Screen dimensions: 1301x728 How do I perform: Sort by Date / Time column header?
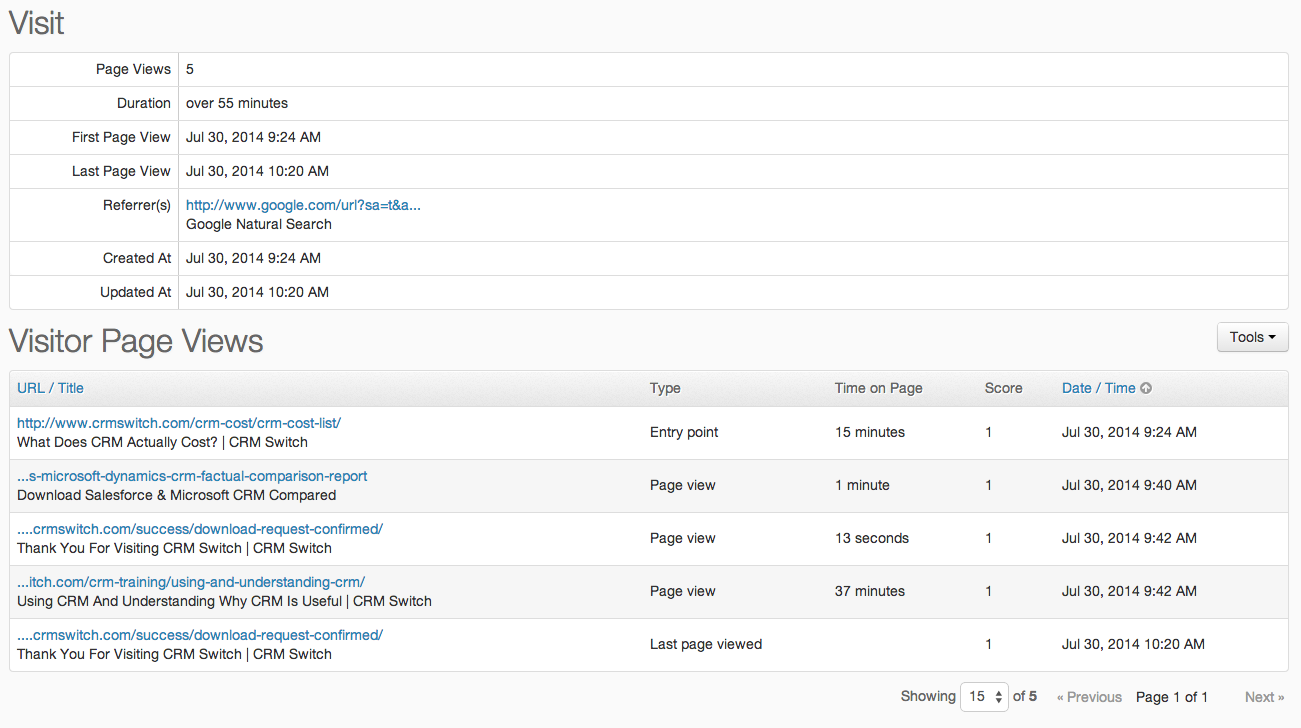pos(1098,388)
